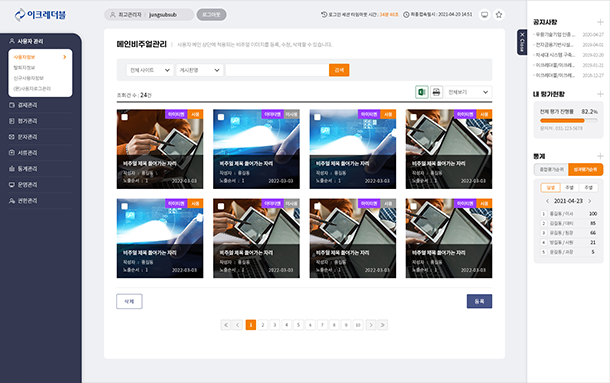Open the plus icon beside 공지사항
The height and width of the screenshot is (383, 610).
pos(600,22)
